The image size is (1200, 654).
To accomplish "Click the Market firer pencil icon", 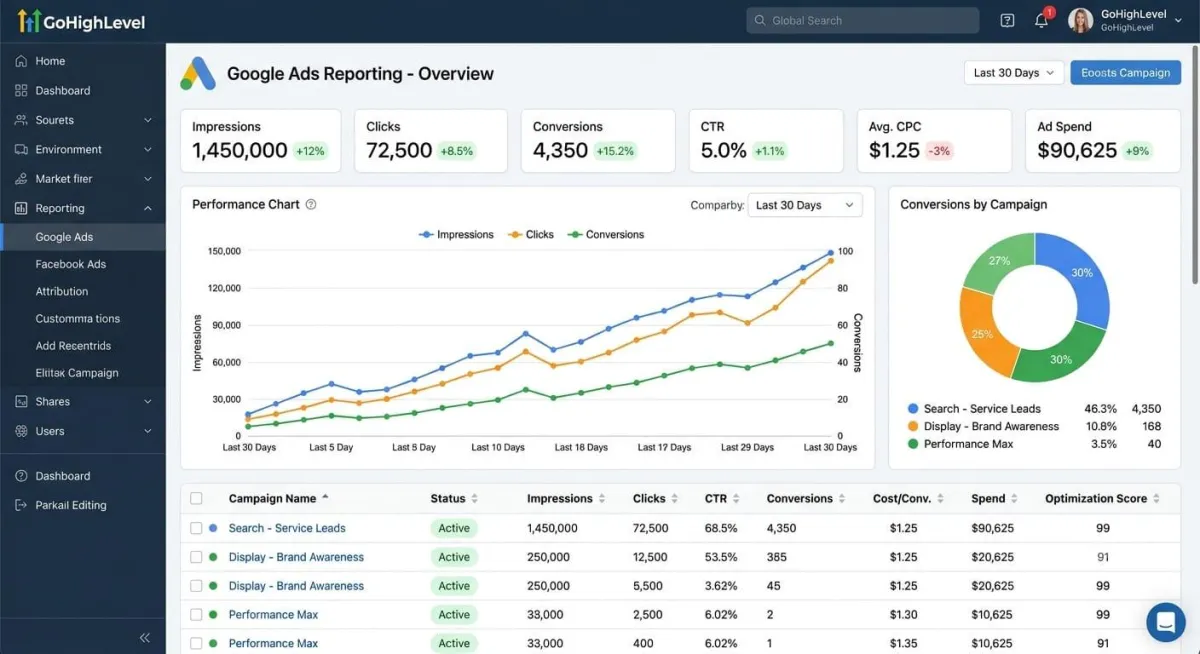I will pyautogui.click(x=21, y=179).
